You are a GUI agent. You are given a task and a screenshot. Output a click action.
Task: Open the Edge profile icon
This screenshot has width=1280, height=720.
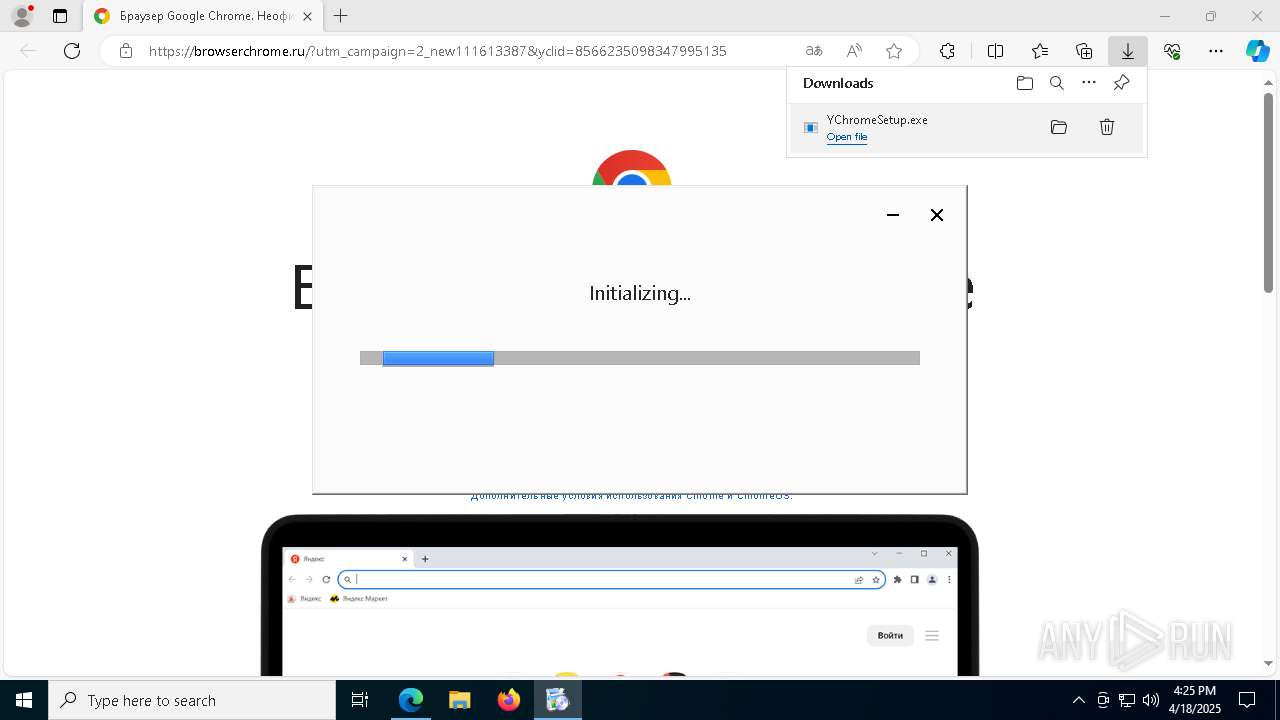tap(22, 16)
